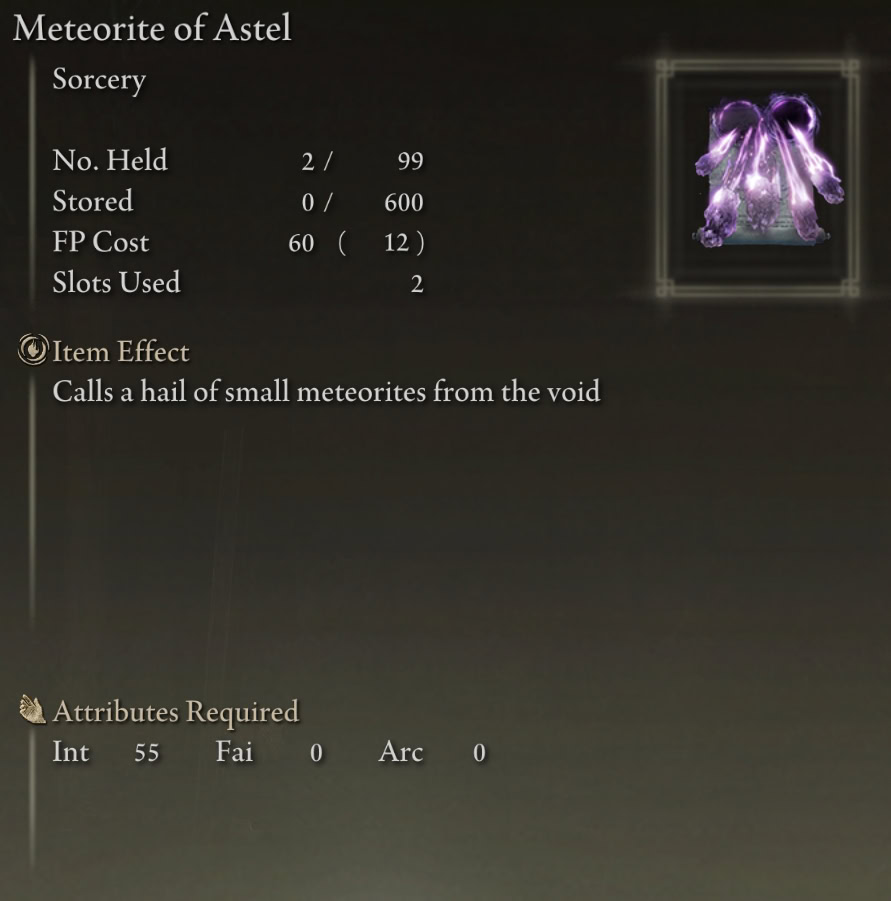
Task: Click the slots used value 2
Action: click(417, 284)
